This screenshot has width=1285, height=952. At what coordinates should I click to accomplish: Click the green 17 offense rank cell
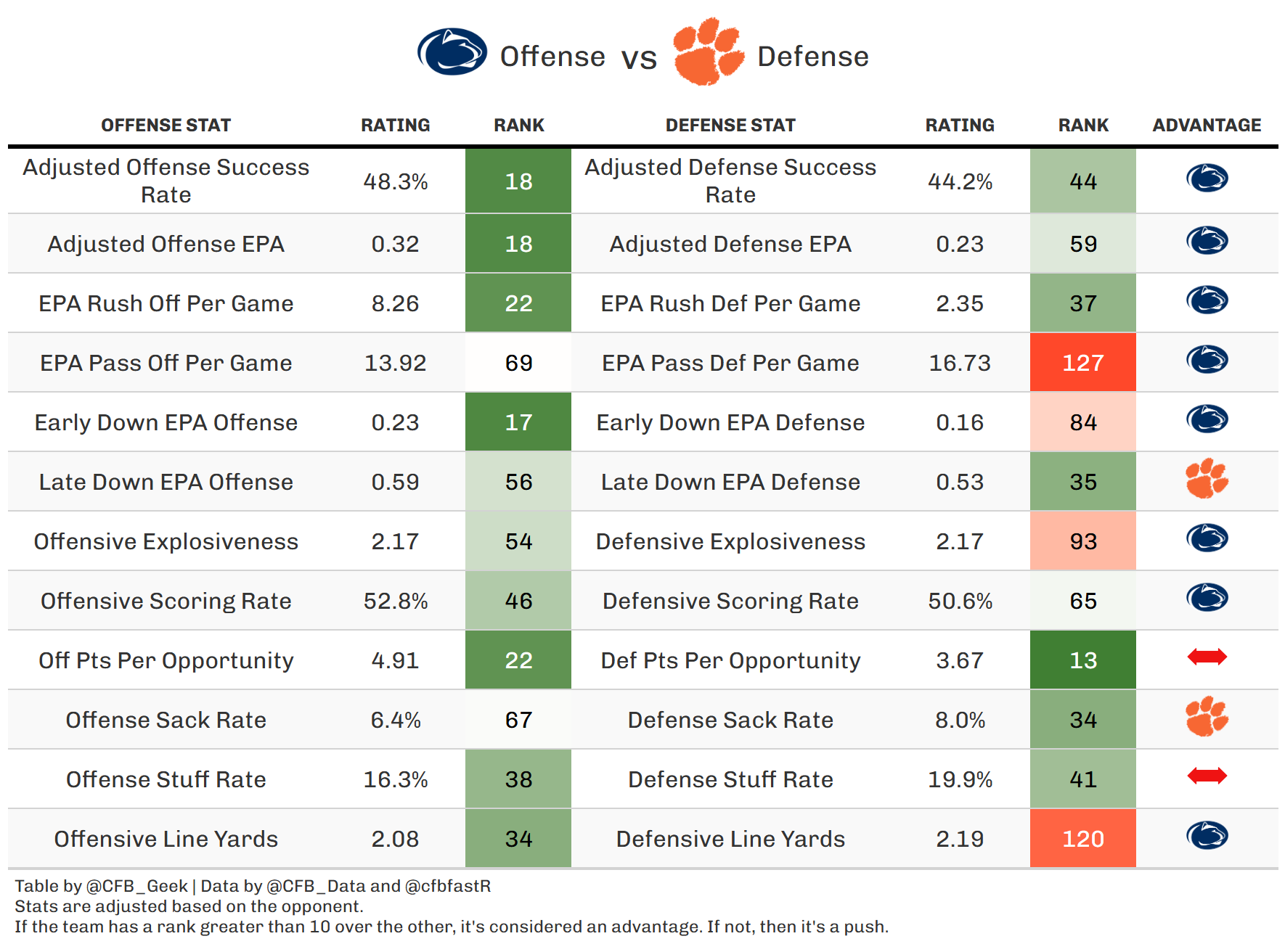518,422
